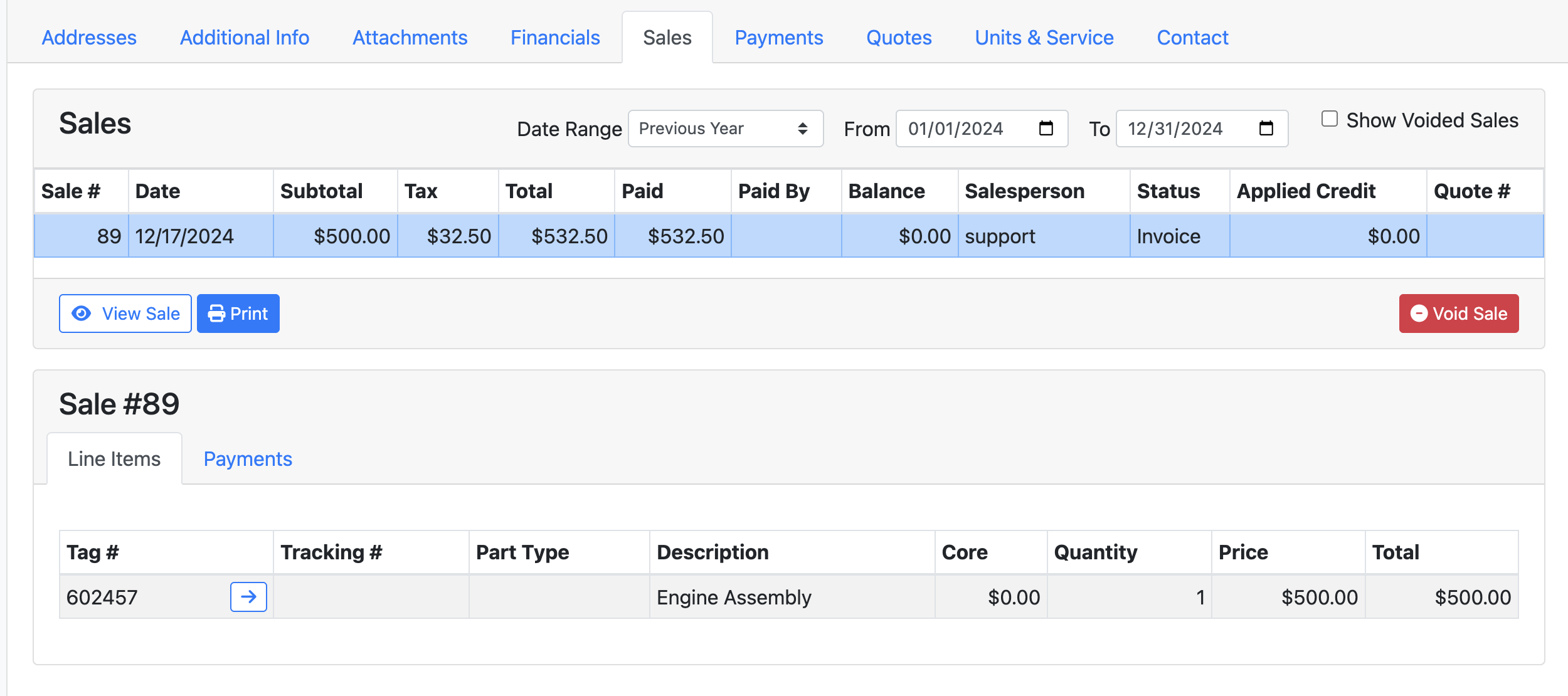Void sale number 89
The height and width of the screenshot is (696, 1568).
1458,314
